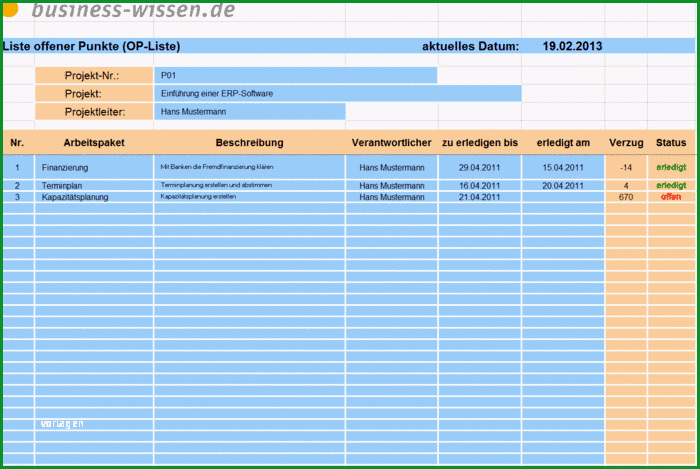700x469 pixels.
Task: Select the 'Beschreibung' column header
Action: pos(250,143)
